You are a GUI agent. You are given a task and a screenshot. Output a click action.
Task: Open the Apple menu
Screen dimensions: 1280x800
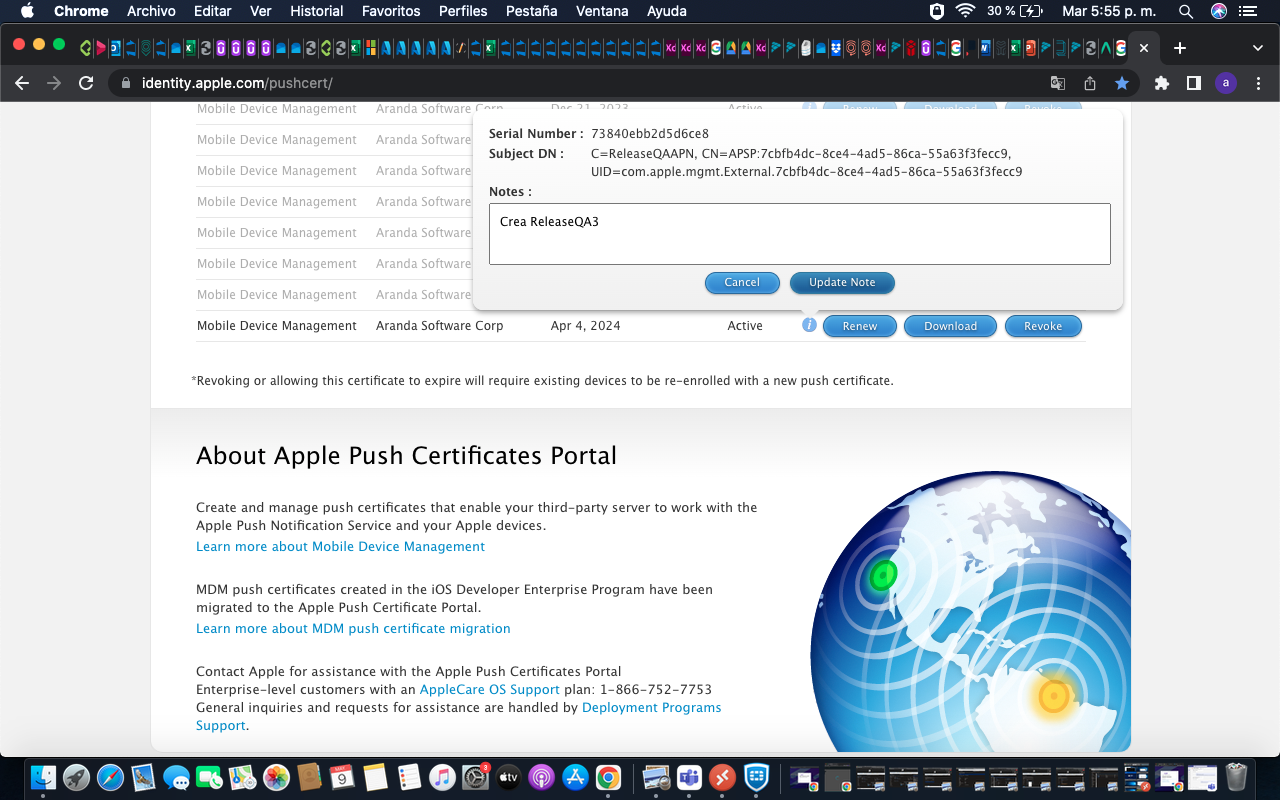click(27, 11)
